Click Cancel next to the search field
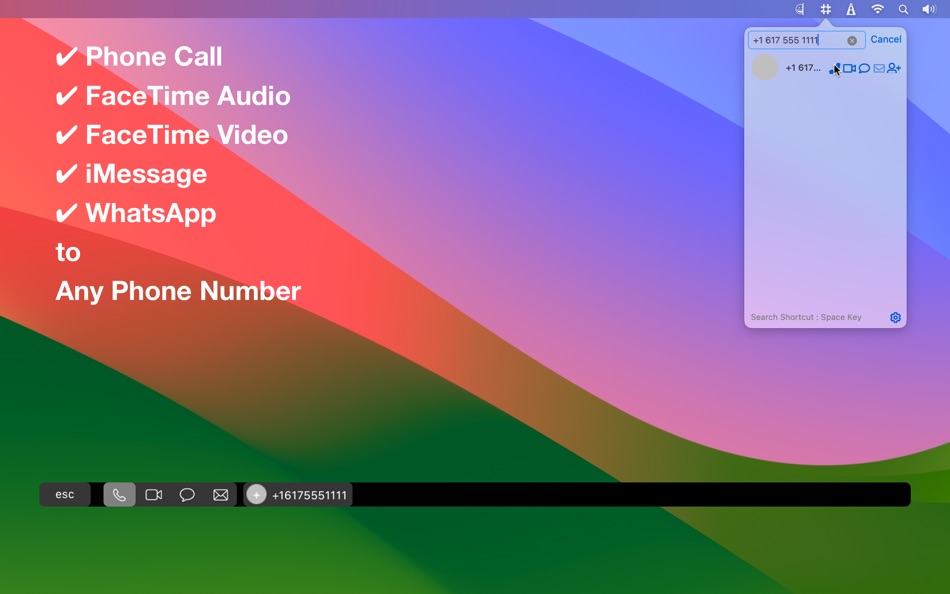Image resolution: width=950 pixels, height=594 pixels. pos(886,39)
